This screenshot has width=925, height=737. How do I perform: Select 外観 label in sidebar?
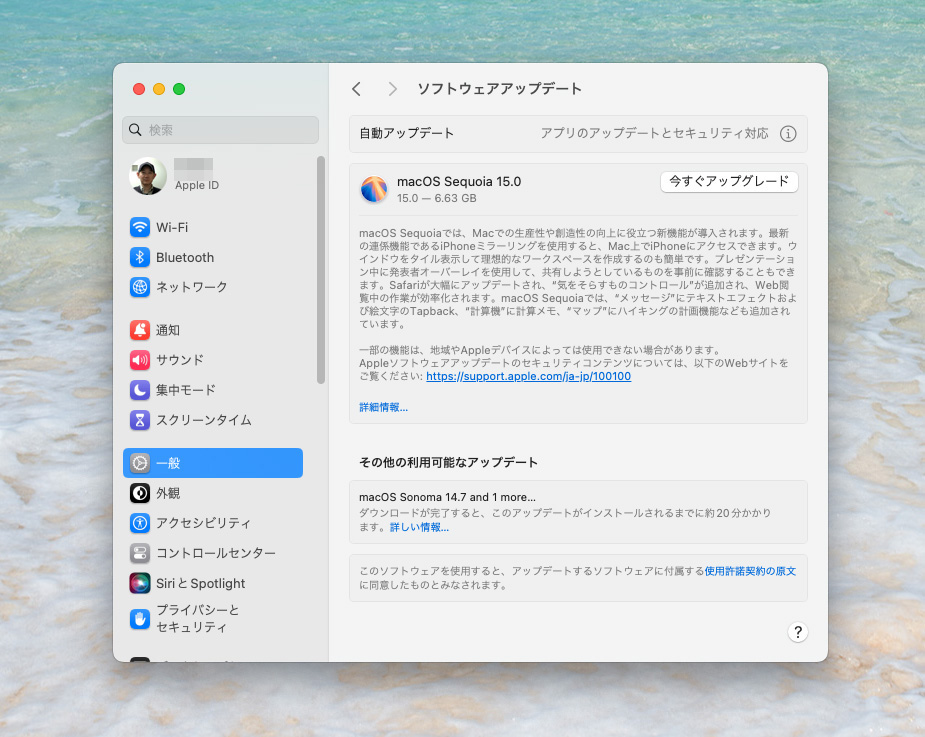pyautogui.click(x=168, y=493)
